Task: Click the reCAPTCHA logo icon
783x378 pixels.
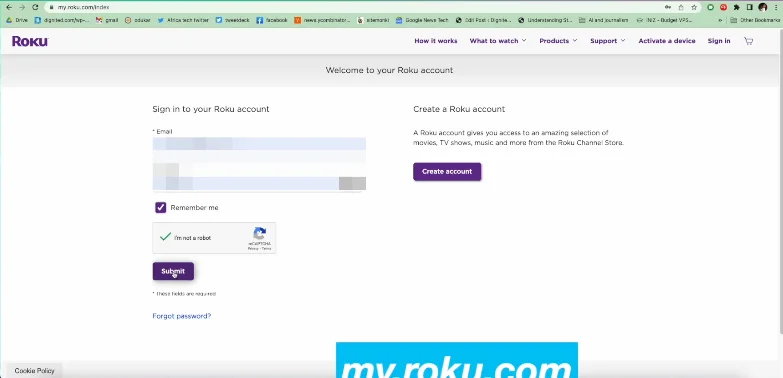Action: pos(260,234)
